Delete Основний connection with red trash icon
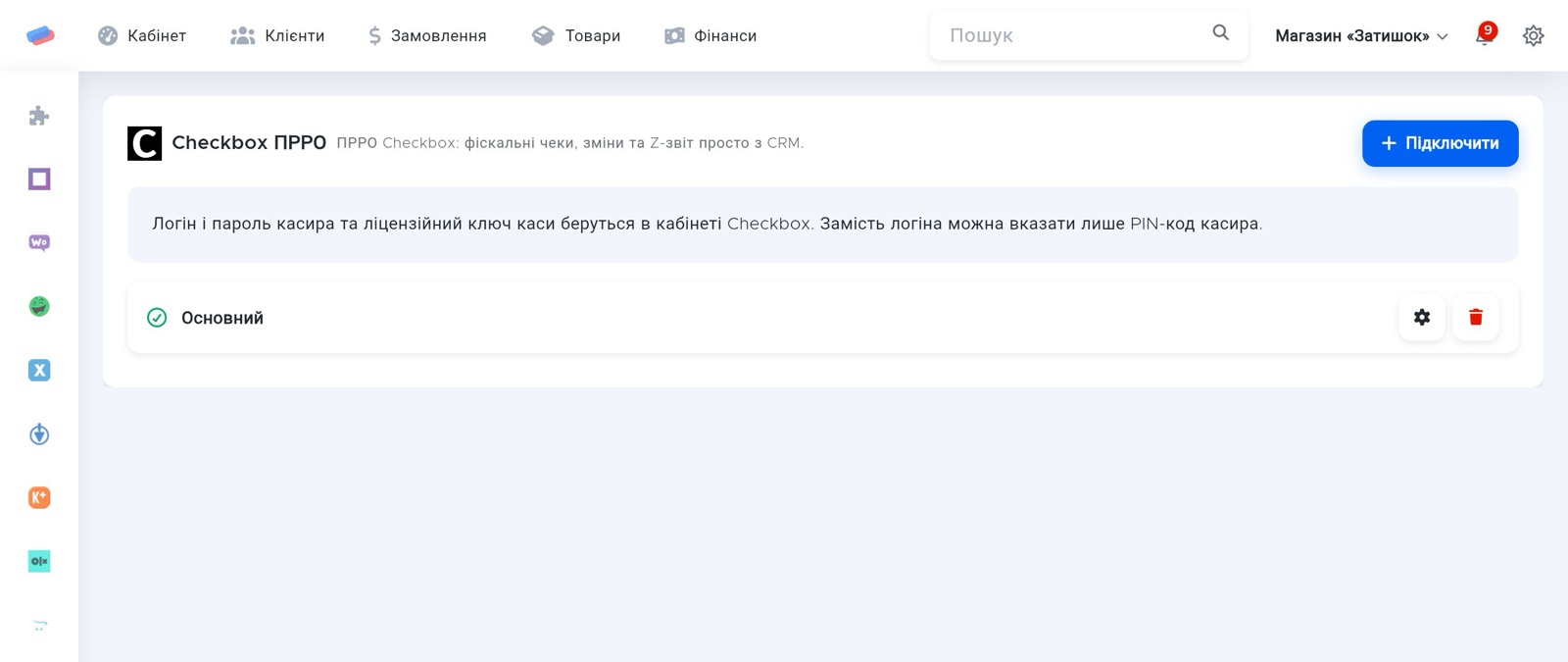Image resolution: width=1568 pixels, height=662 pixels. coord(1476,317)
